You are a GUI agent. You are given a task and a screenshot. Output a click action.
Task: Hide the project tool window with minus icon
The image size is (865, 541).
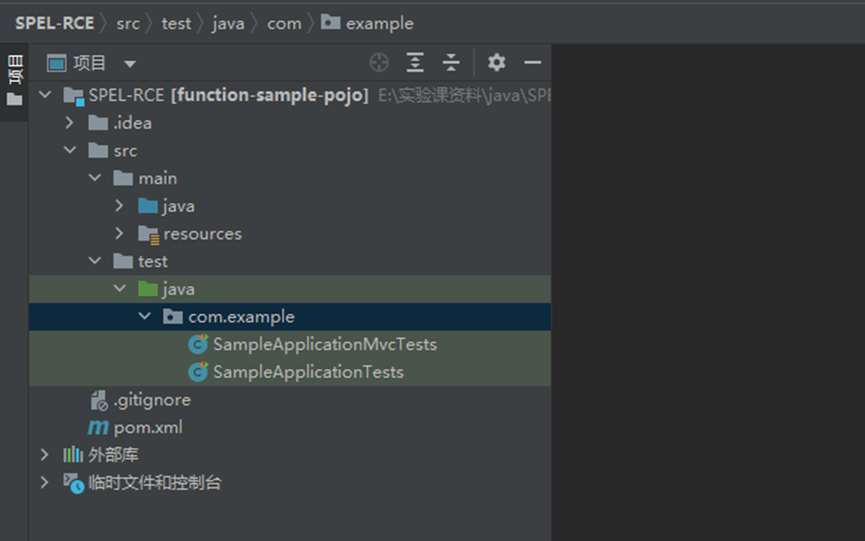click(x=533, y=63)
